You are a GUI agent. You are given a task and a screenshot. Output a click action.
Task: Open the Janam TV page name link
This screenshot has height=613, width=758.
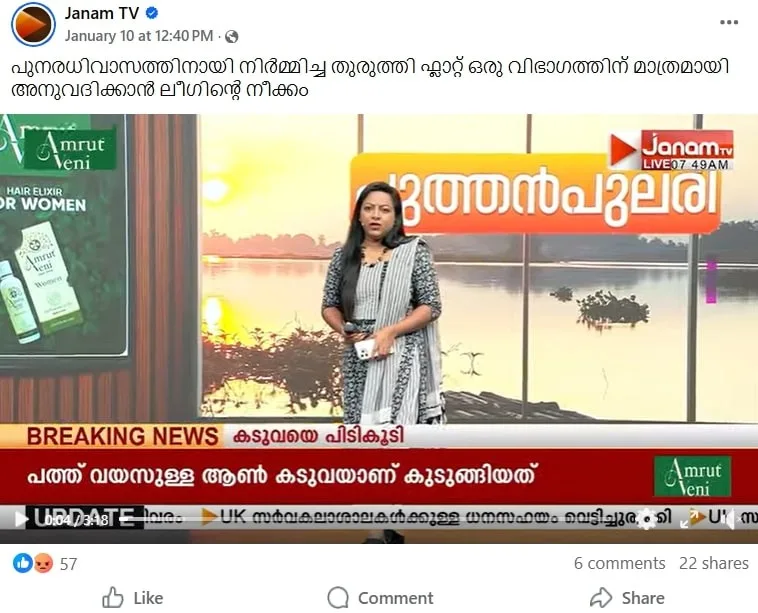102,14
